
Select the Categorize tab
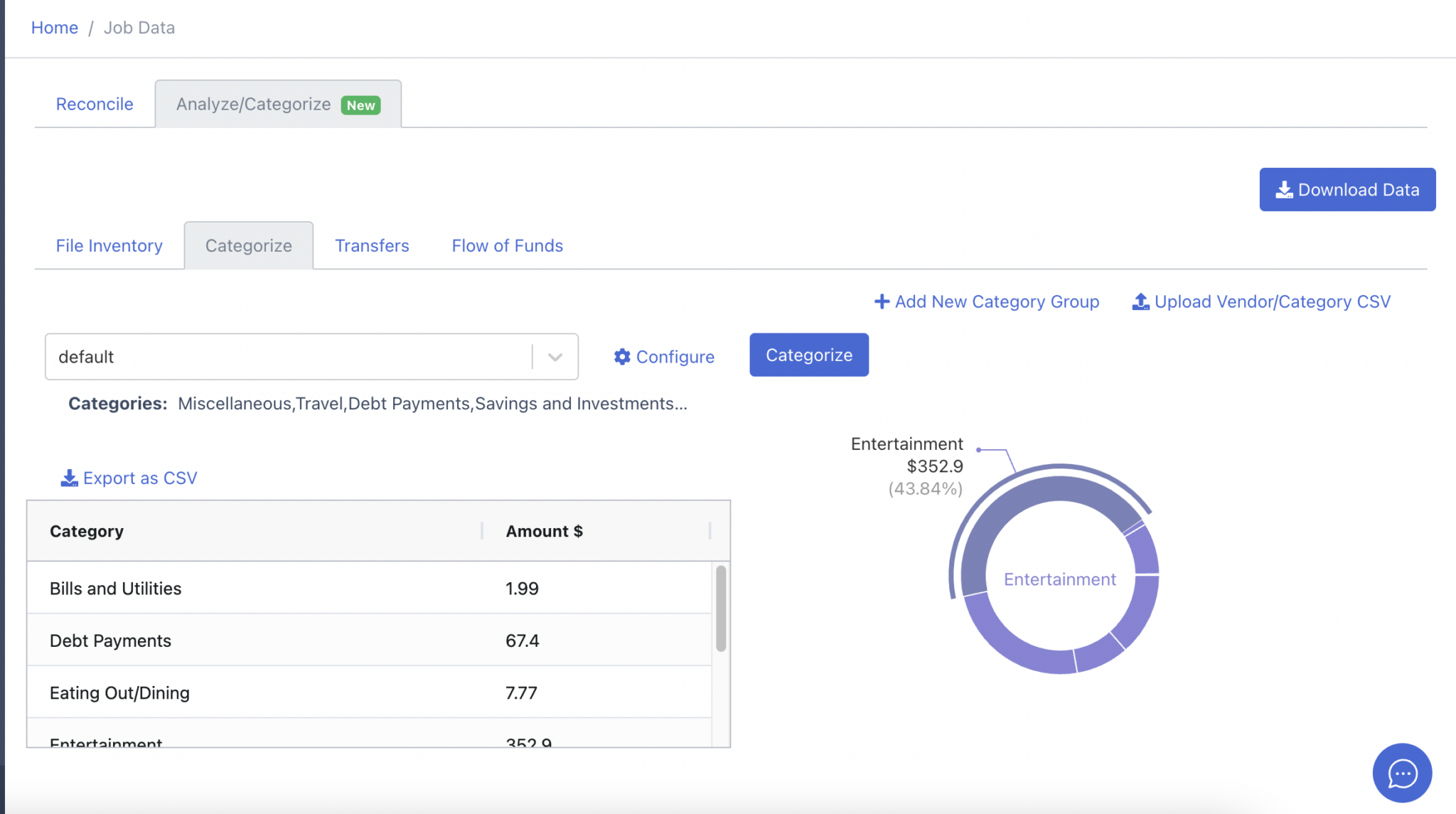(249, 245)
